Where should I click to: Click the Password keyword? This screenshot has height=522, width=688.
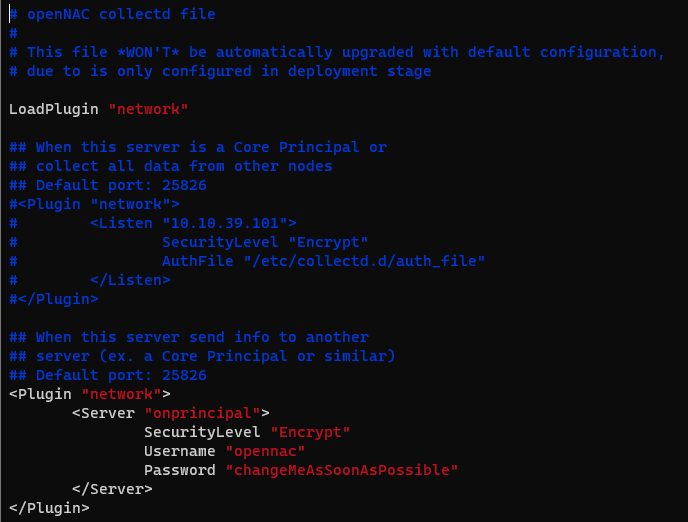180,470
